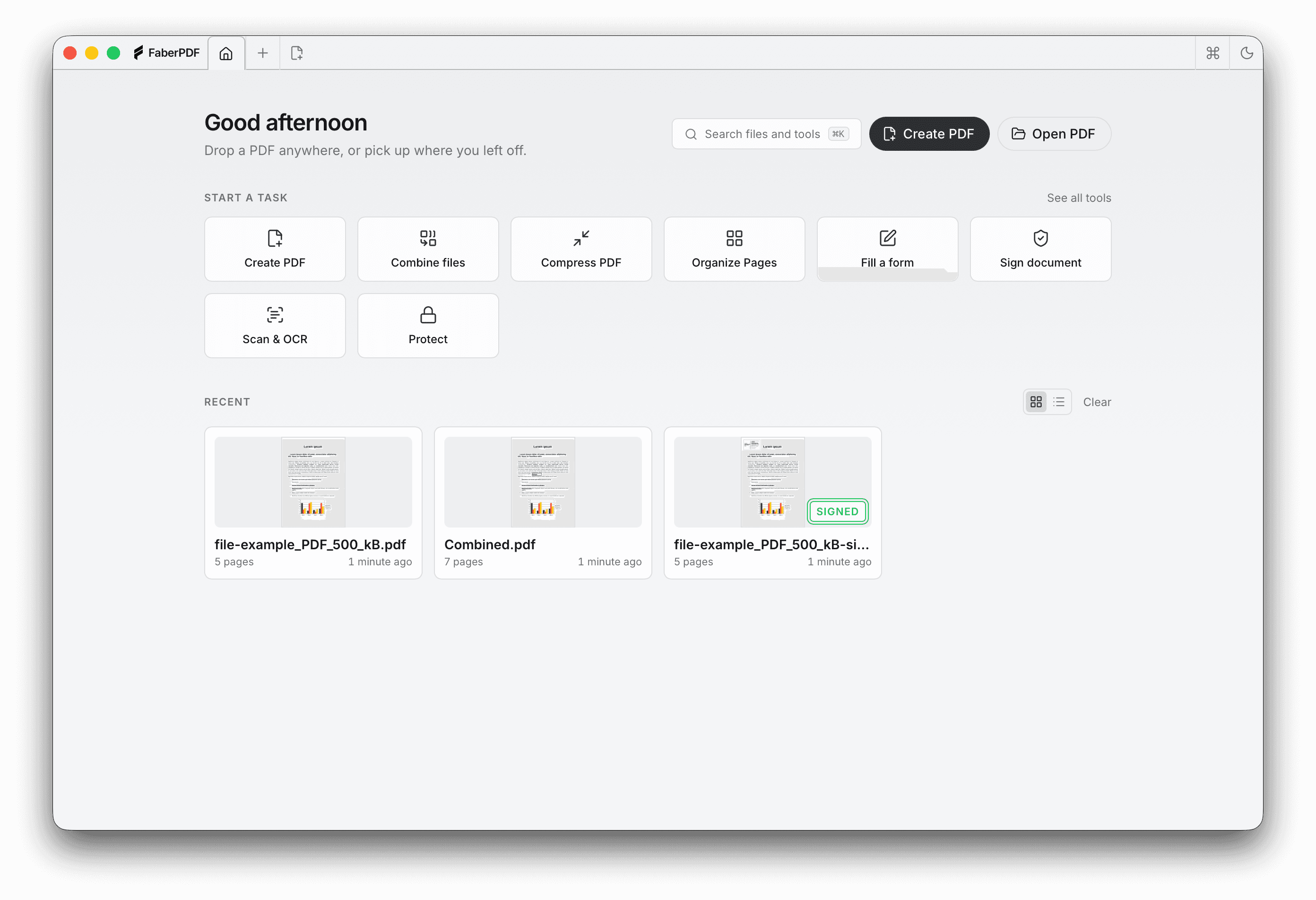The image size is (1316, 900).
Task: Click the search magnifier icon
Action: tap(691, 134)
